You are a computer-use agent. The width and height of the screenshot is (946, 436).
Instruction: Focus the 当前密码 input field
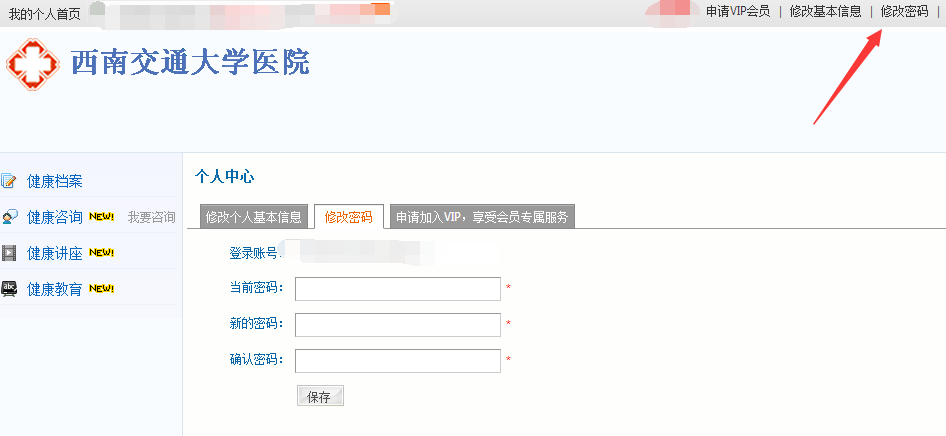coord(397,289)
